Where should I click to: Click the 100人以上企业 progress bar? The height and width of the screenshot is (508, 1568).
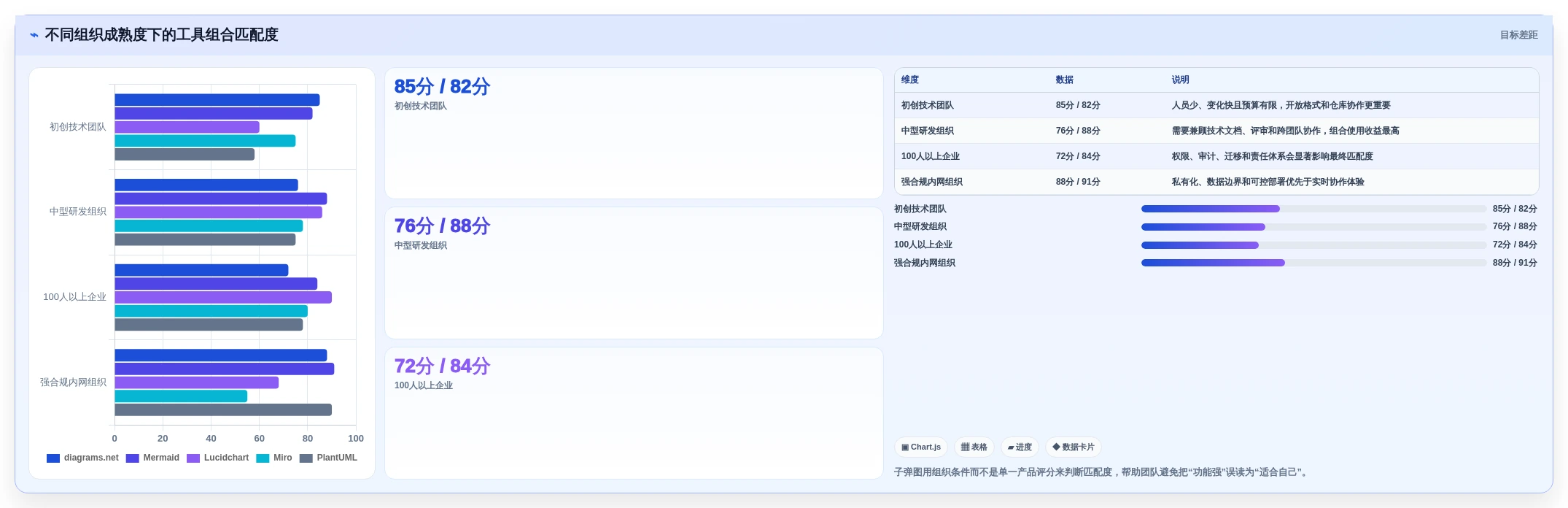(x=1313, y=245)
